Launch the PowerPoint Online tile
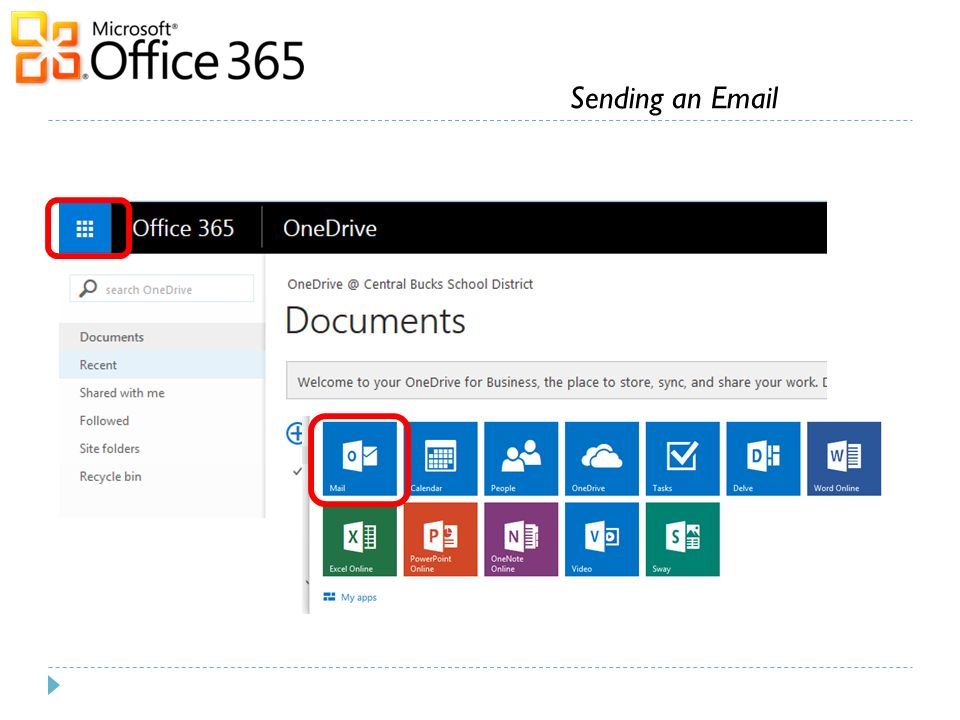Screen dimensions: 960x720 [x=441, y=539]
